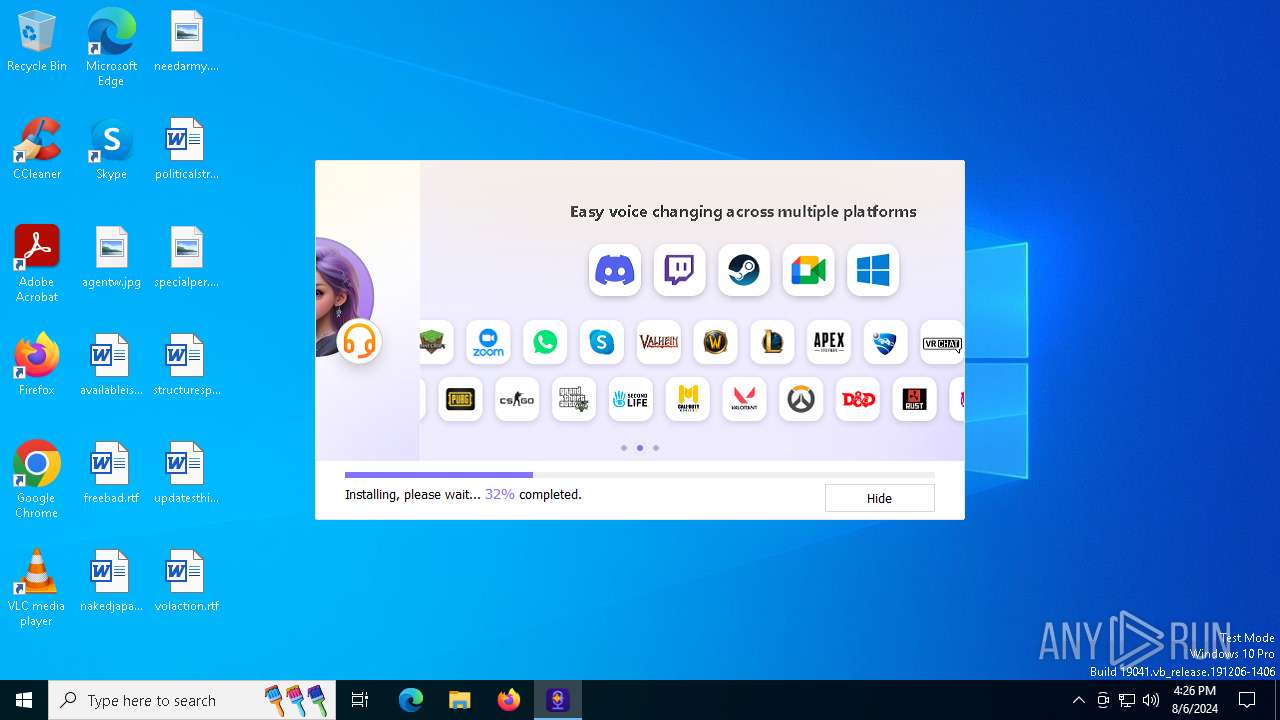Select the CCleaner desktop shortcut

[x=37, y=149]
